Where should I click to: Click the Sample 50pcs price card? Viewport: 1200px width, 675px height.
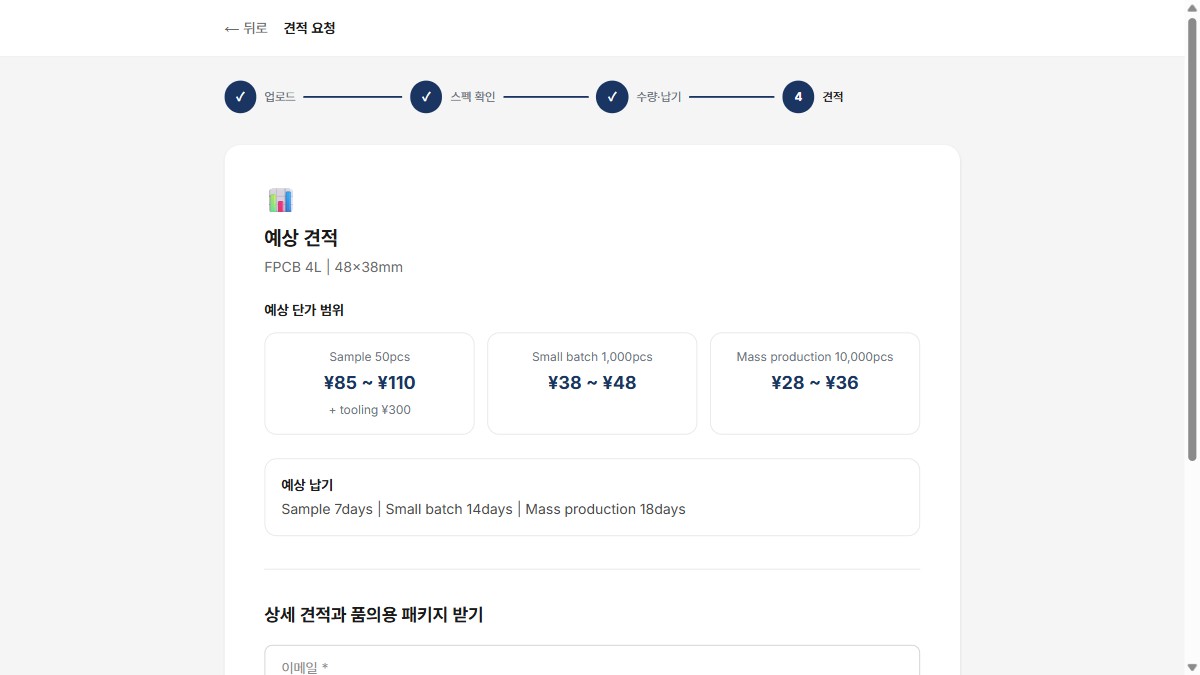pos(369,383)
